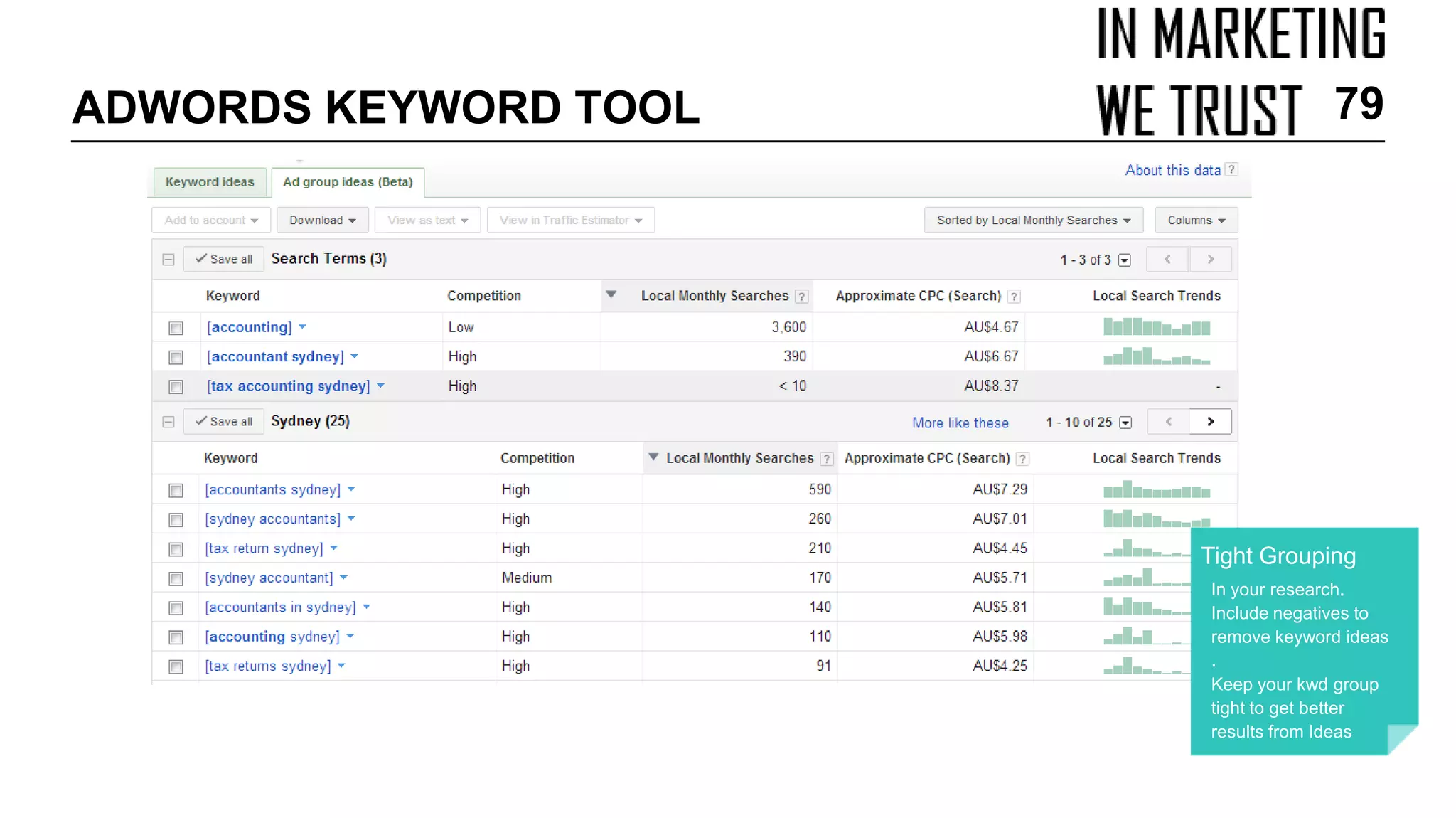Open dropdown arrow next to [accountant sydney]

[x=354, y=356]
